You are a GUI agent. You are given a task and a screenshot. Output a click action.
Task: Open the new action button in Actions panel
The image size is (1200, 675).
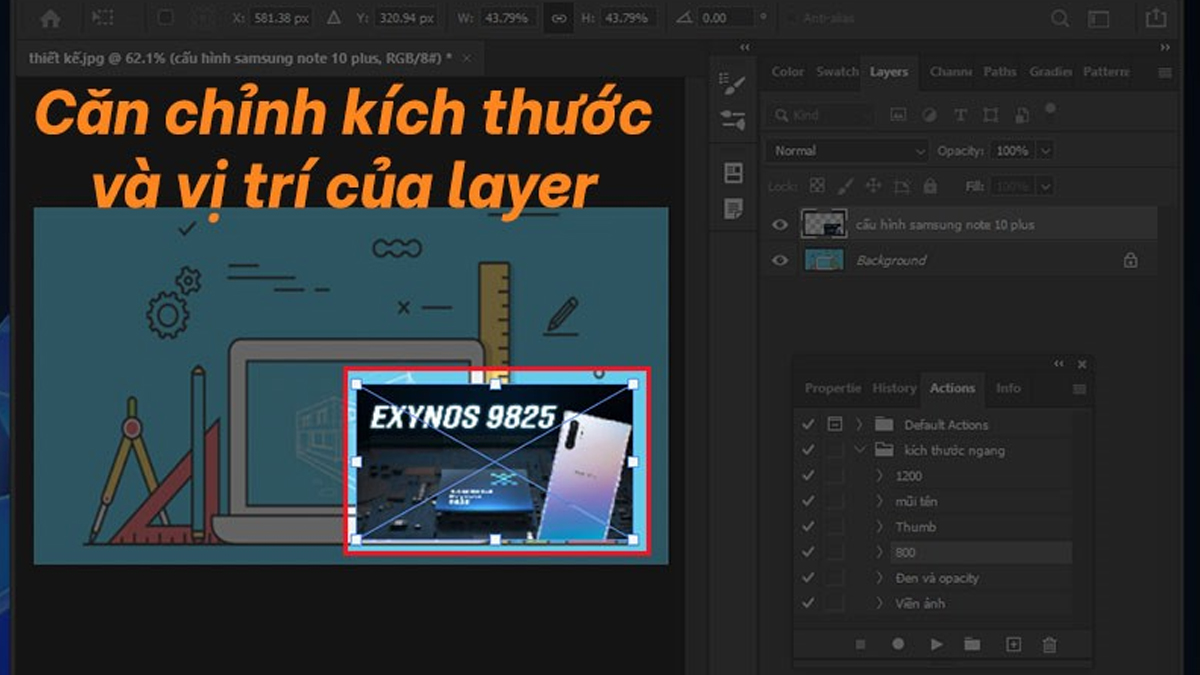click(x=1013, y=645)
